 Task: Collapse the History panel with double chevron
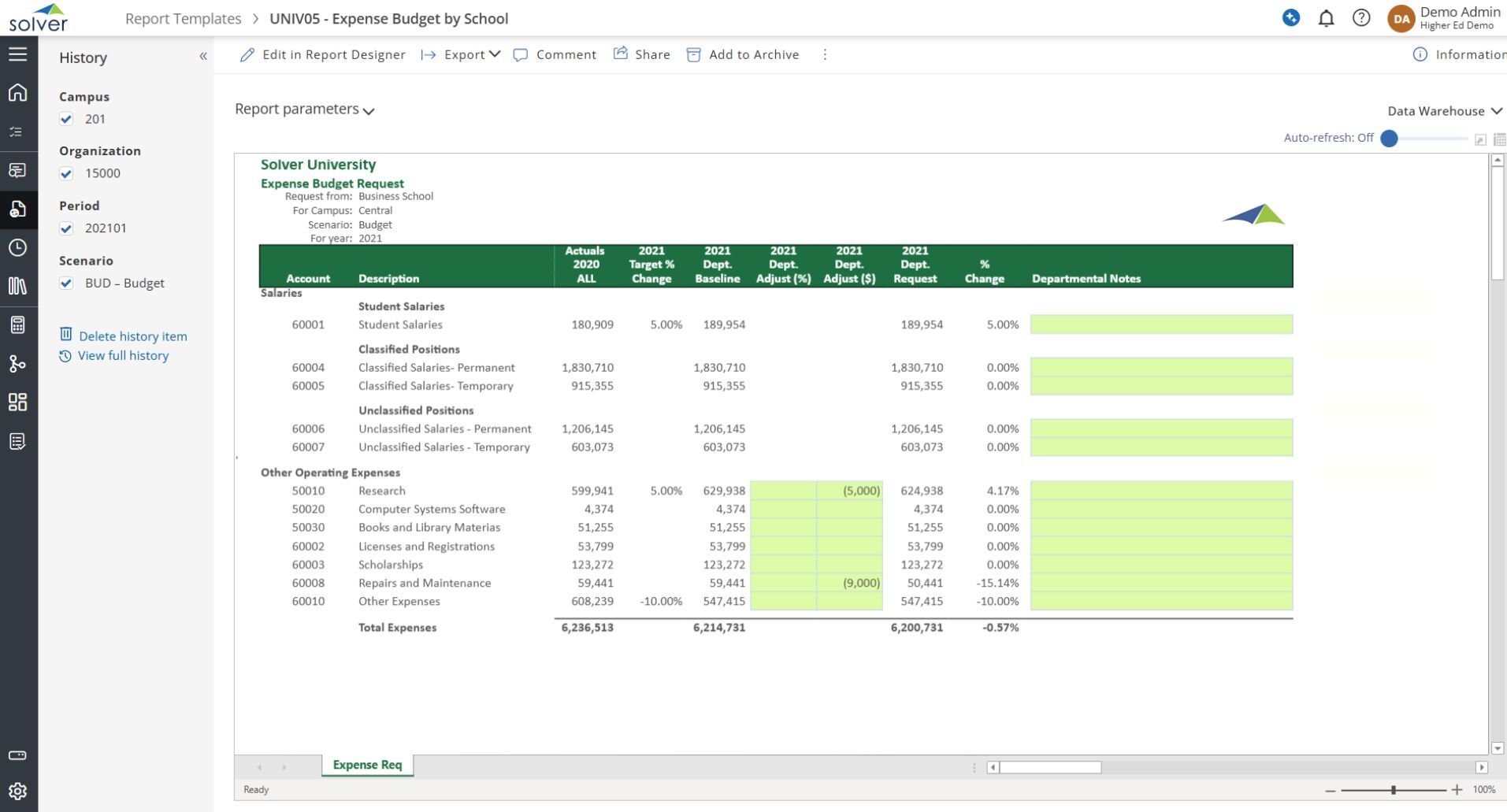pos(203,57)
